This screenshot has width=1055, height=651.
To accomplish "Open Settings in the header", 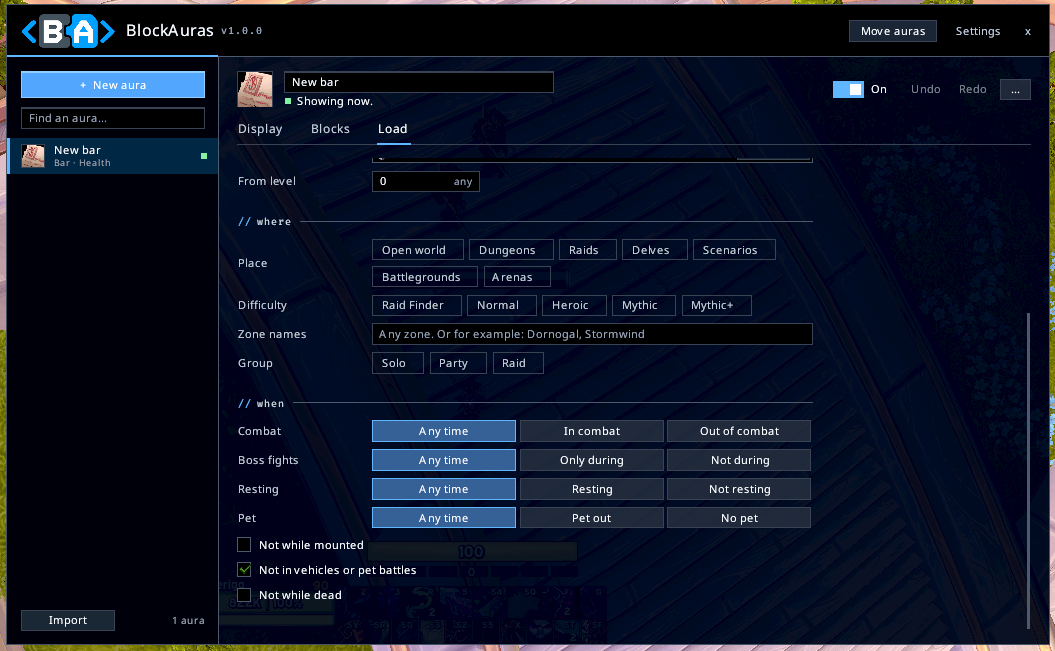I will pyautogui.click(x=978, y=31).
